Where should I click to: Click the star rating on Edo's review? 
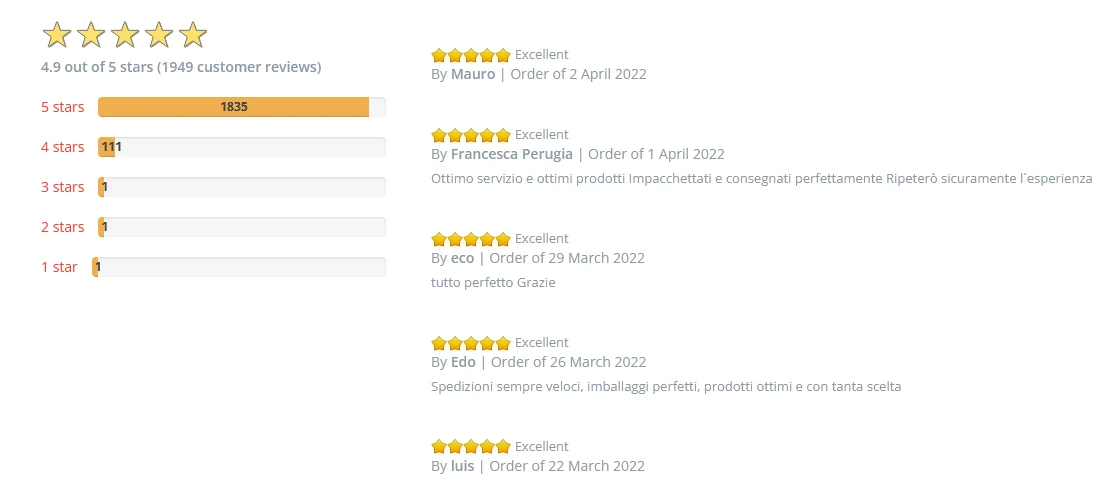coord(470,343)
